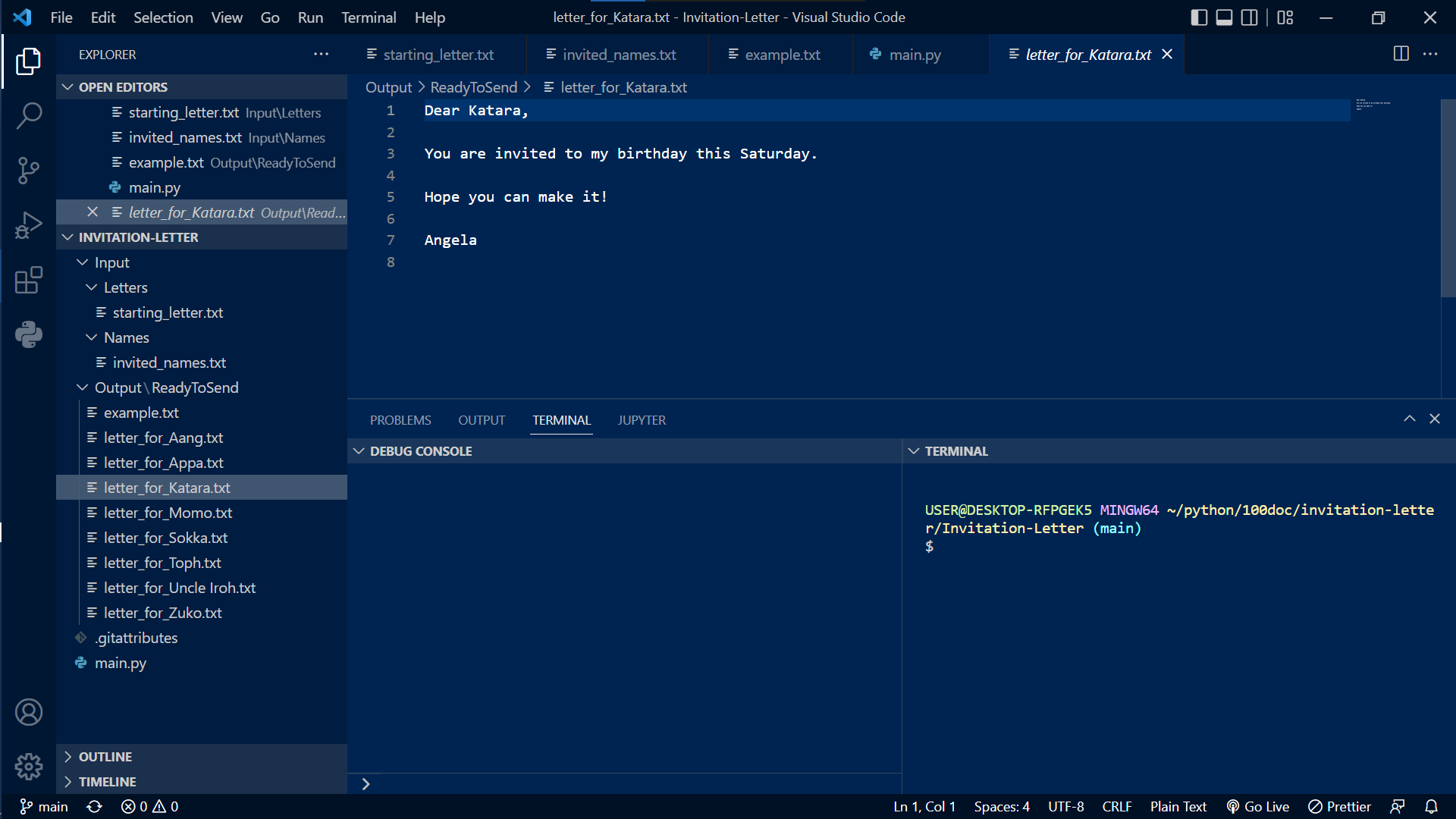Switch to the JUPYTER panel tab
The image size is (1456, 819).
(x=641, y=419)
